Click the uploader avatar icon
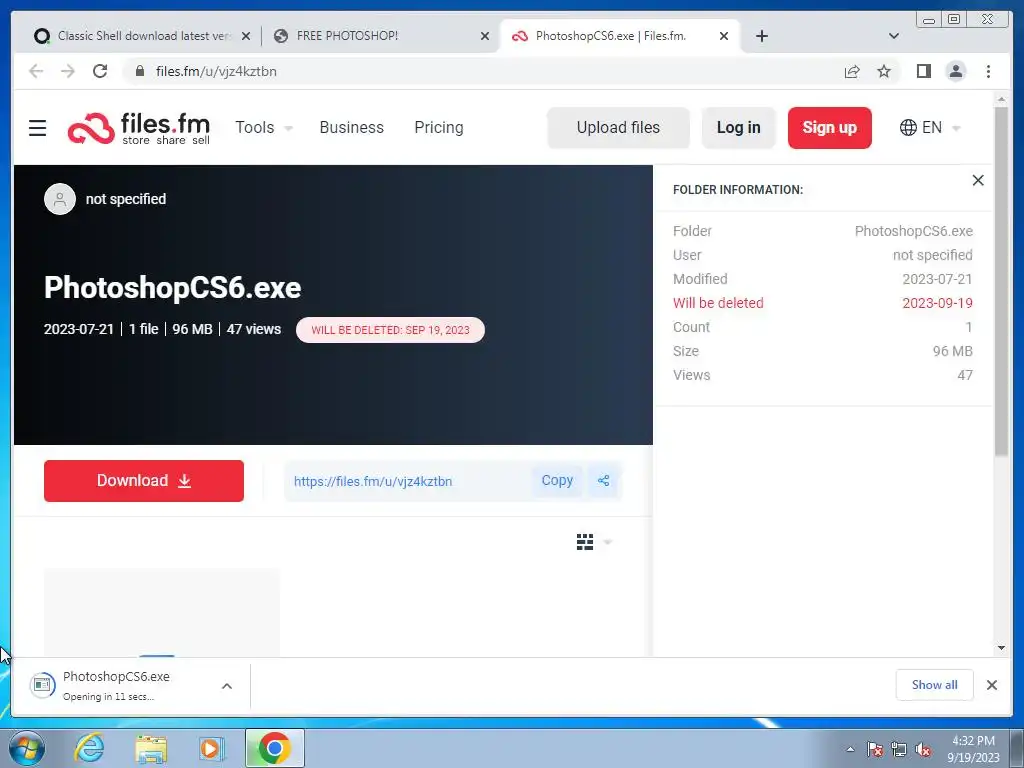The image size is (1024, 768). pyautogui.click(x=60, y=199)
